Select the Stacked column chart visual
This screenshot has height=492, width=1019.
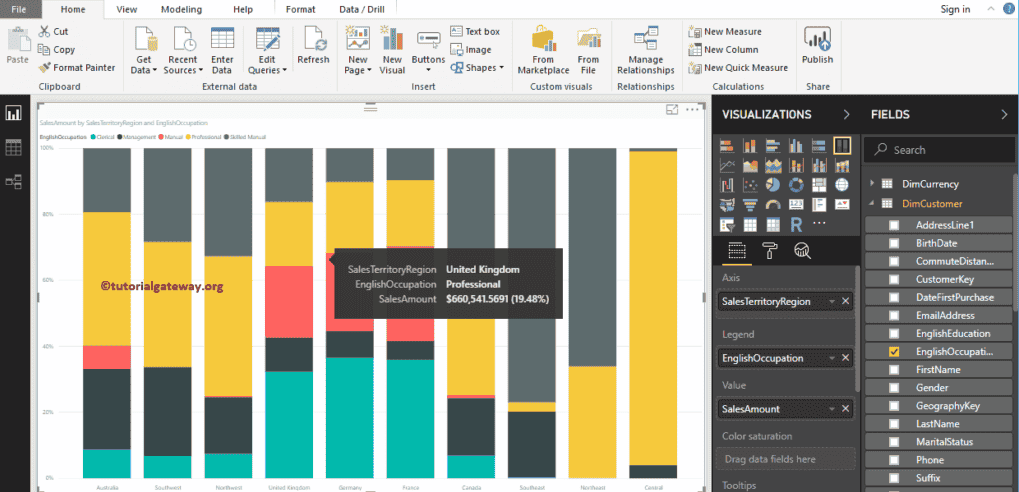pyautogui.click(x=750, y=146)
